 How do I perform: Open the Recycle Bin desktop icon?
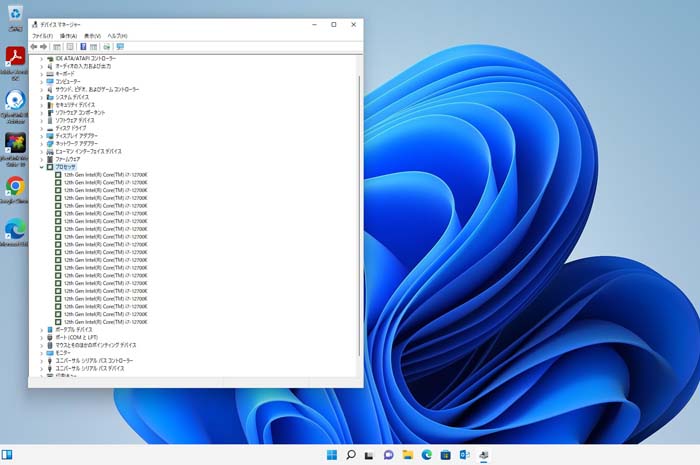pyautogui.click(x=15, y=18)
